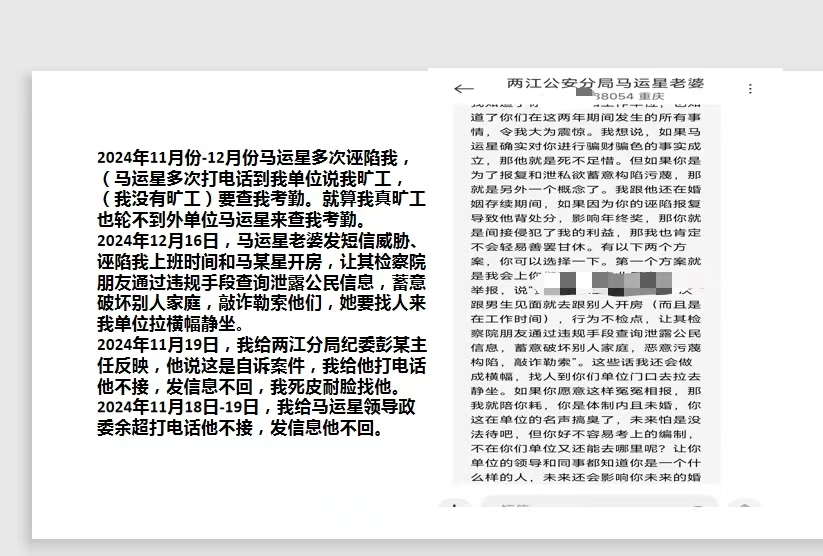
Task: Click the paragraph beginning '2024年11月18日-19日'
Action: click(256, 417)
